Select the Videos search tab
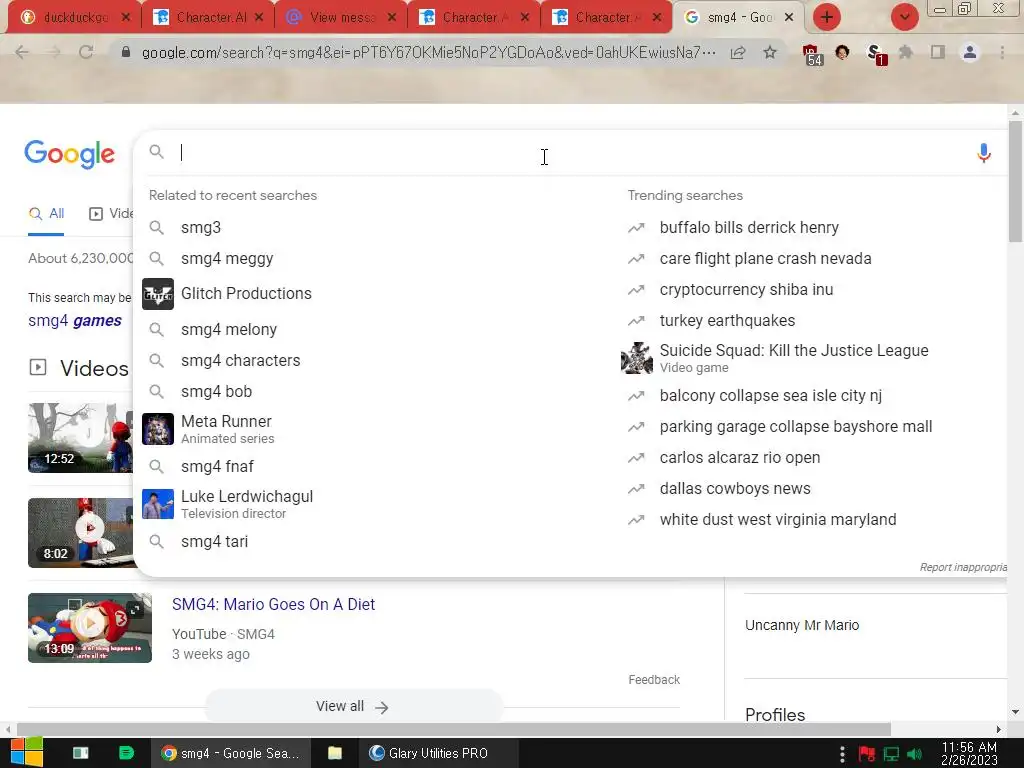This screenshot has height=768, width=1024. click(x=112, y=214)
